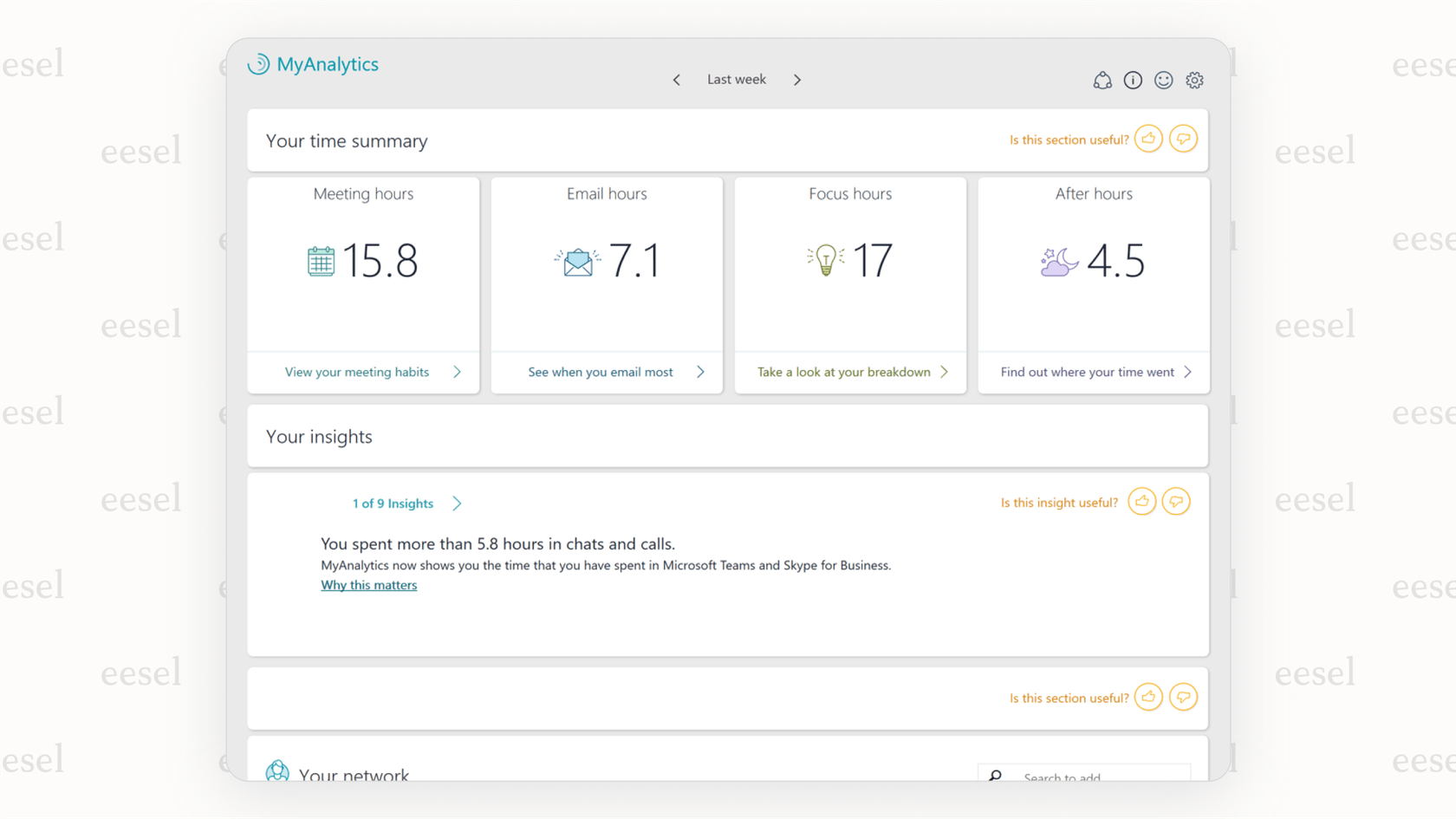Click the share network icon near settings
Screen dimensions: 1456x819
pos(1102,80)
